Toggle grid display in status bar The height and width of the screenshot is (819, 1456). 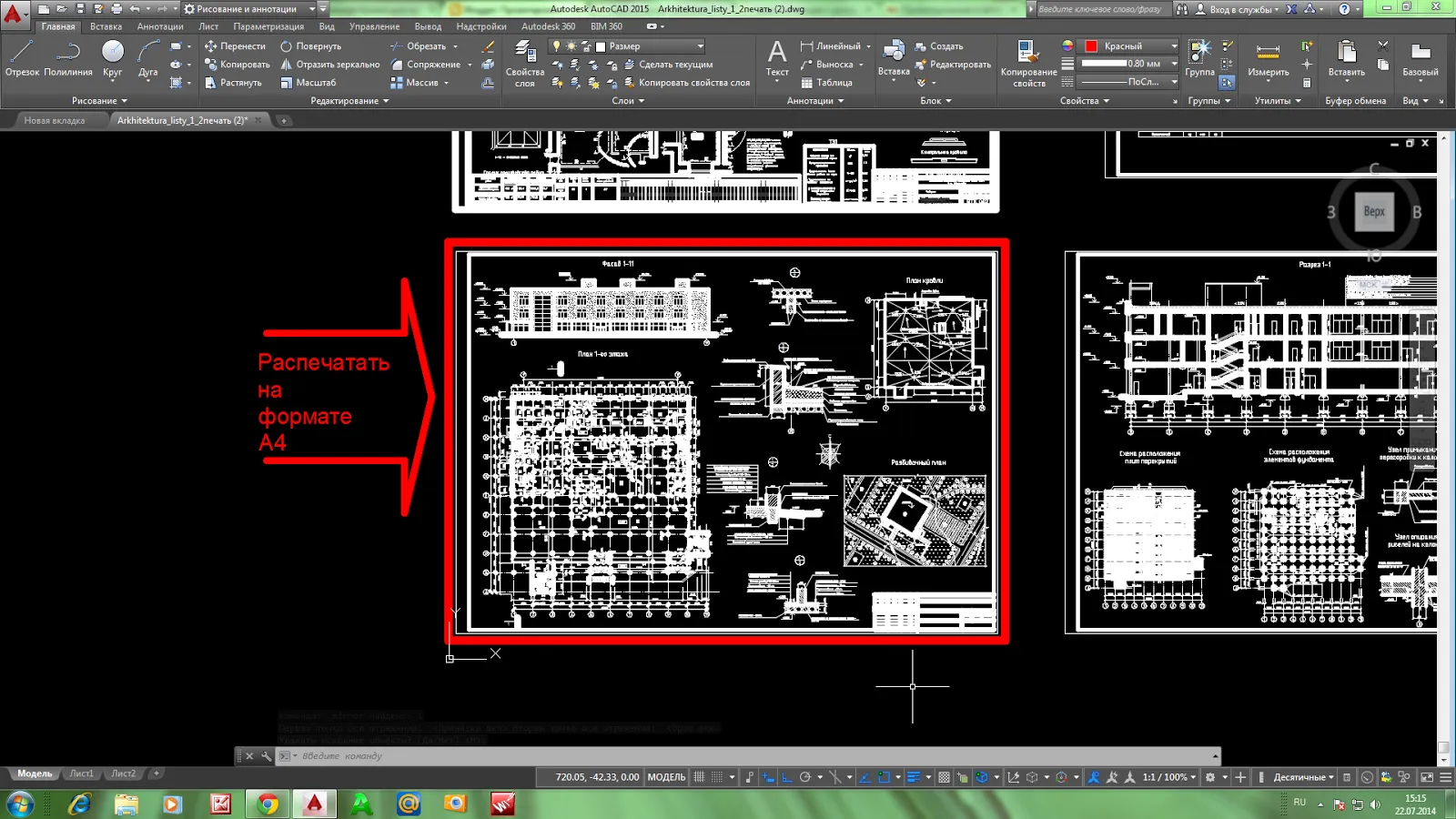(x=699, y=777)
